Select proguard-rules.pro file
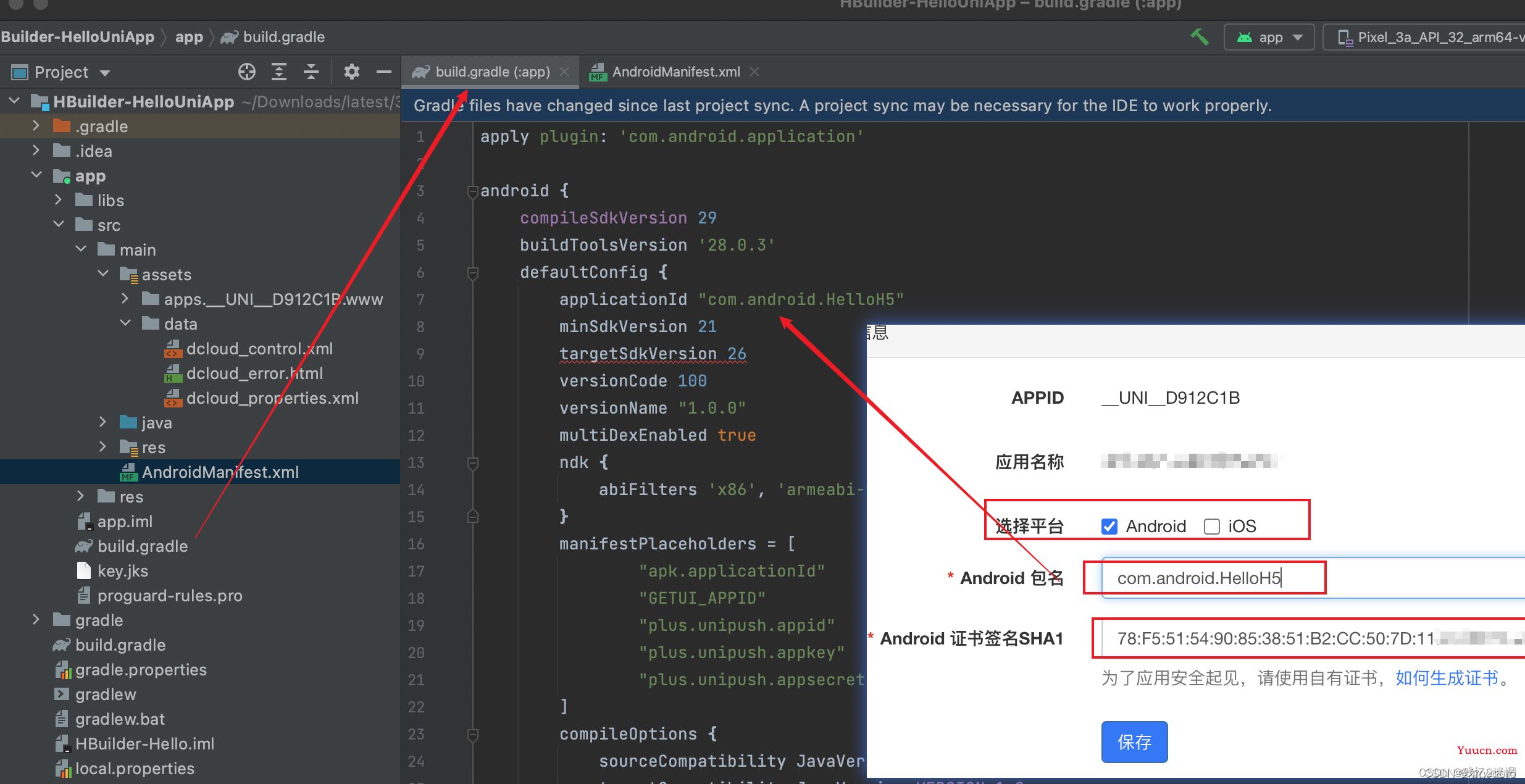The width and height of the screenshot is (1525, 784). [159, 596]
